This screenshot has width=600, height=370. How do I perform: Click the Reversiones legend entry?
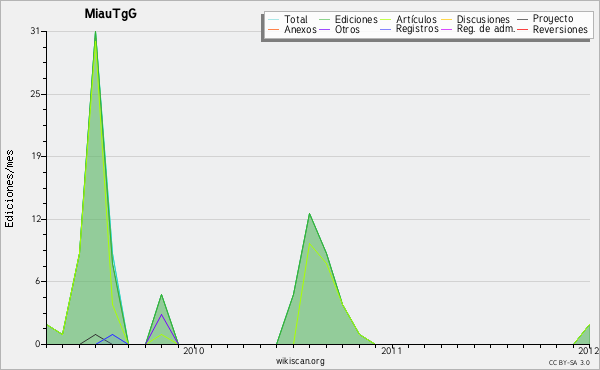[x=553, y=29]
